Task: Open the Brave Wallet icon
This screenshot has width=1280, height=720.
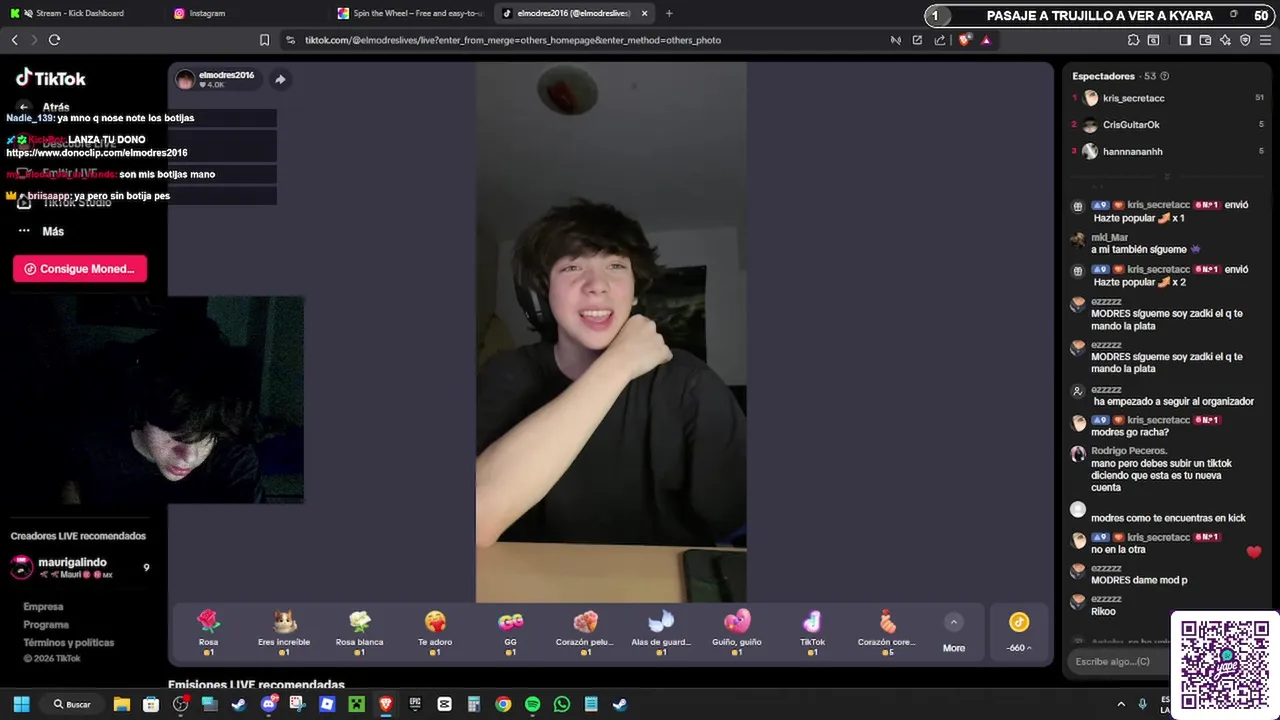Action: point(1205,40)
